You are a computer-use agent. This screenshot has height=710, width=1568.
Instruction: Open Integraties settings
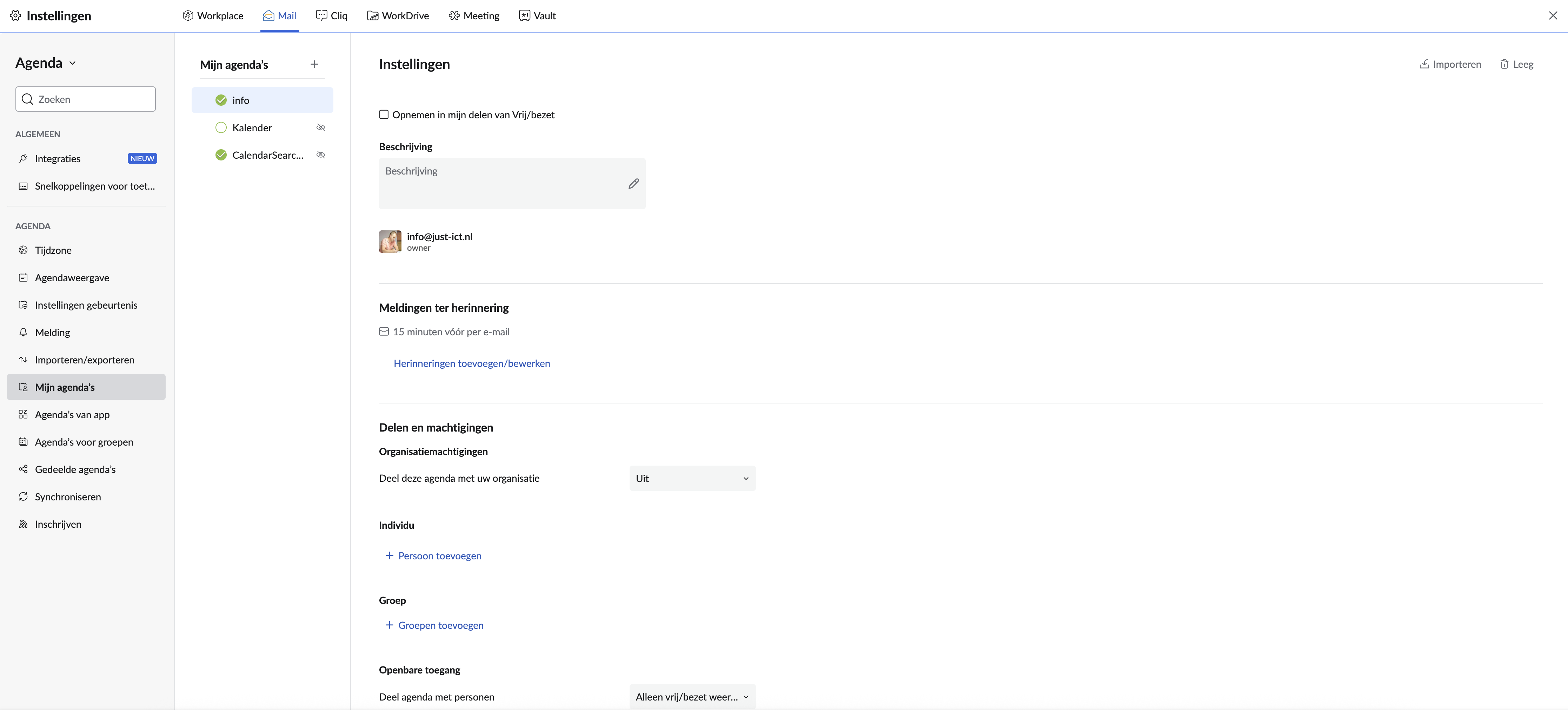[57, 159]
